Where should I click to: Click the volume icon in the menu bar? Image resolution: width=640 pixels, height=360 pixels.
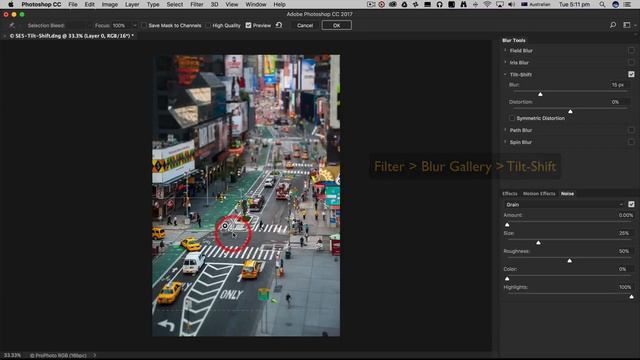[511, 4]
